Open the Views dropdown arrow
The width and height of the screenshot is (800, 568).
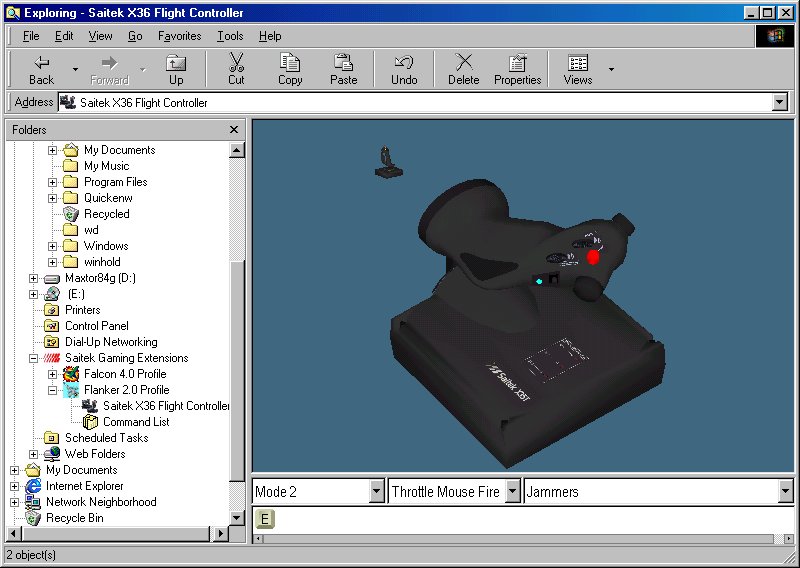pyautogui.click(x=611, y=70)
